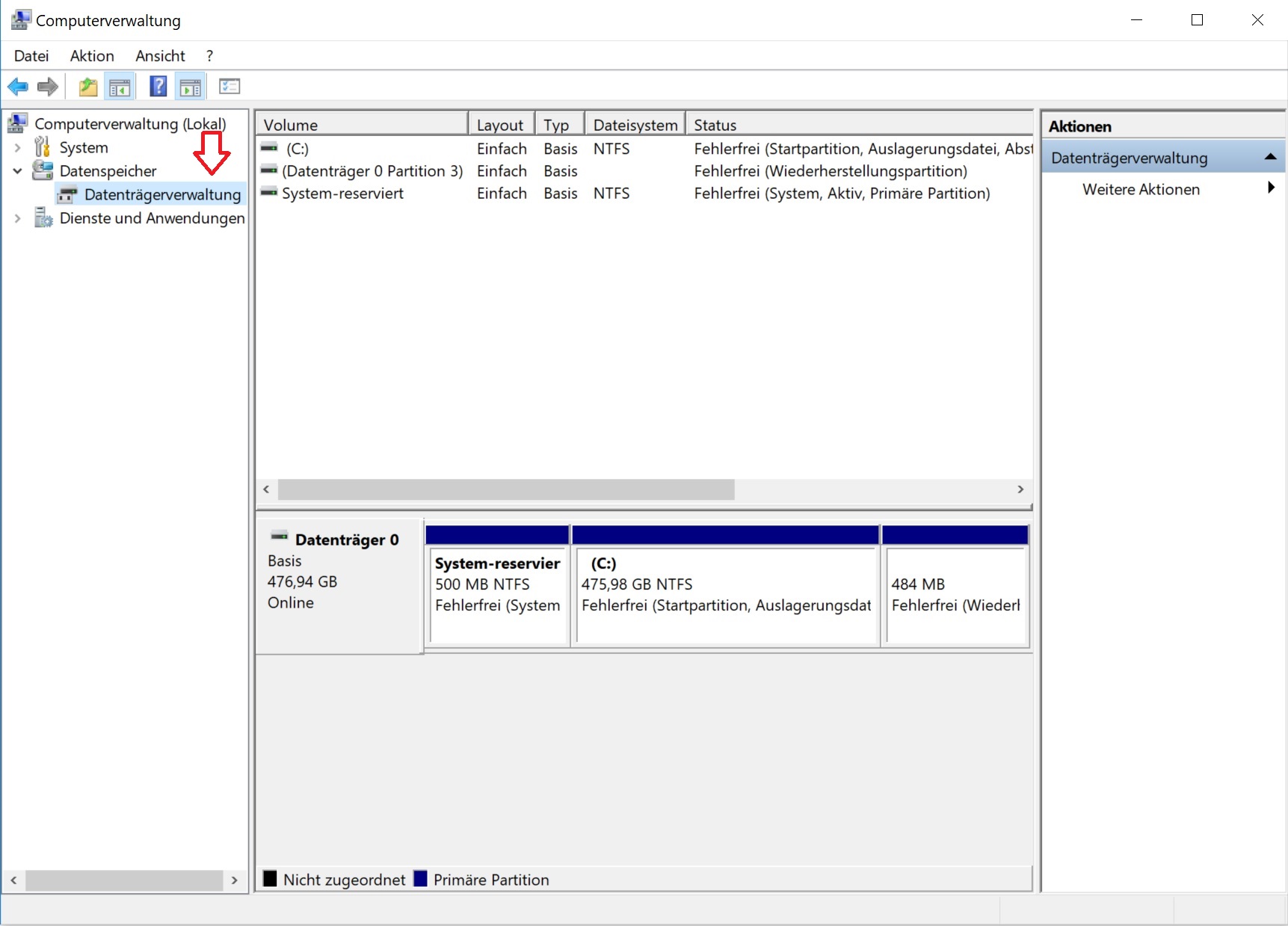Collapse the Datenspeicher tree node
The height and width of the screenshot is (926, 1288).
click(x=17, y=171)
